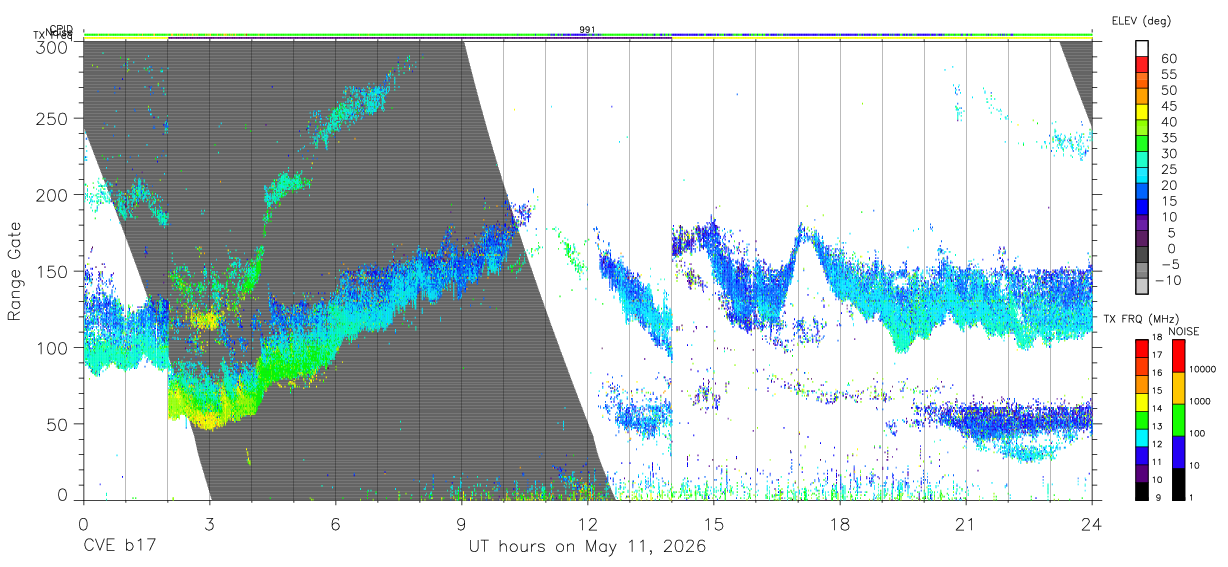This screenshot has width=1228, height=567.
Task: Click the white top segment of ELEV colorbar
Action: tap(1143, 48)
